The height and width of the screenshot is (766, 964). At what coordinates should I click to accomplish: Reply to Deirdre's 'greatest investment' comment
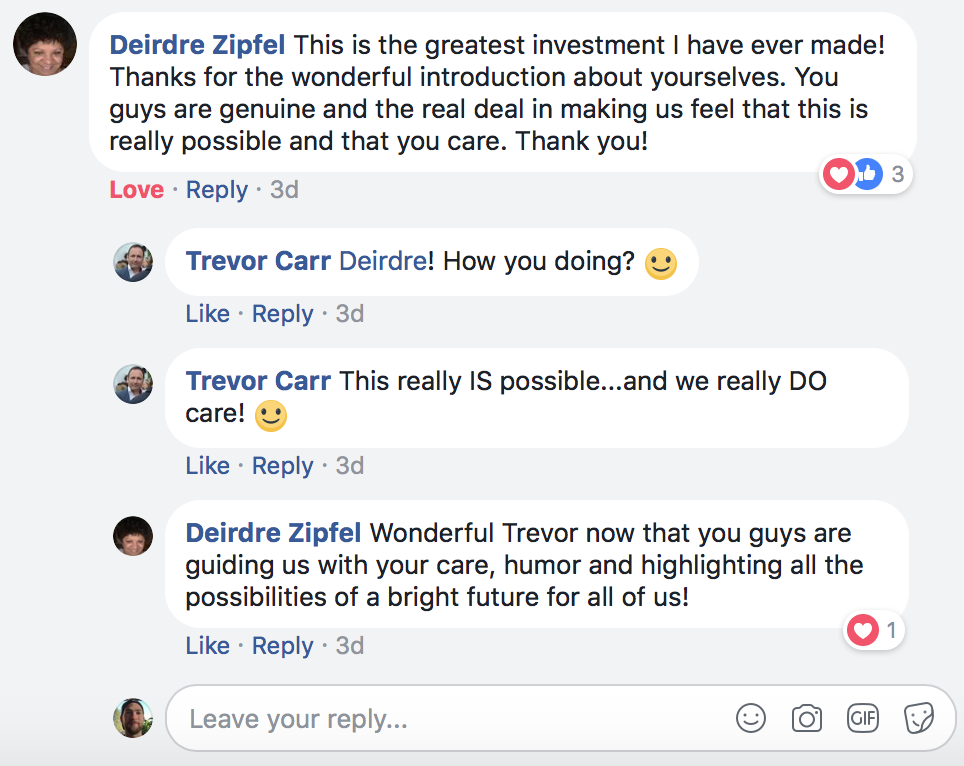217,190
